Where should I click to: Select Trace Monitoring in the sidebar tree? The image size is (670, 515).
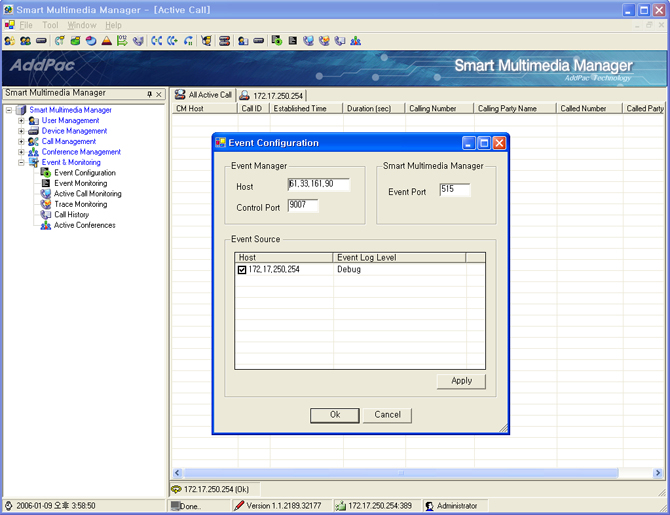point(80,204)
